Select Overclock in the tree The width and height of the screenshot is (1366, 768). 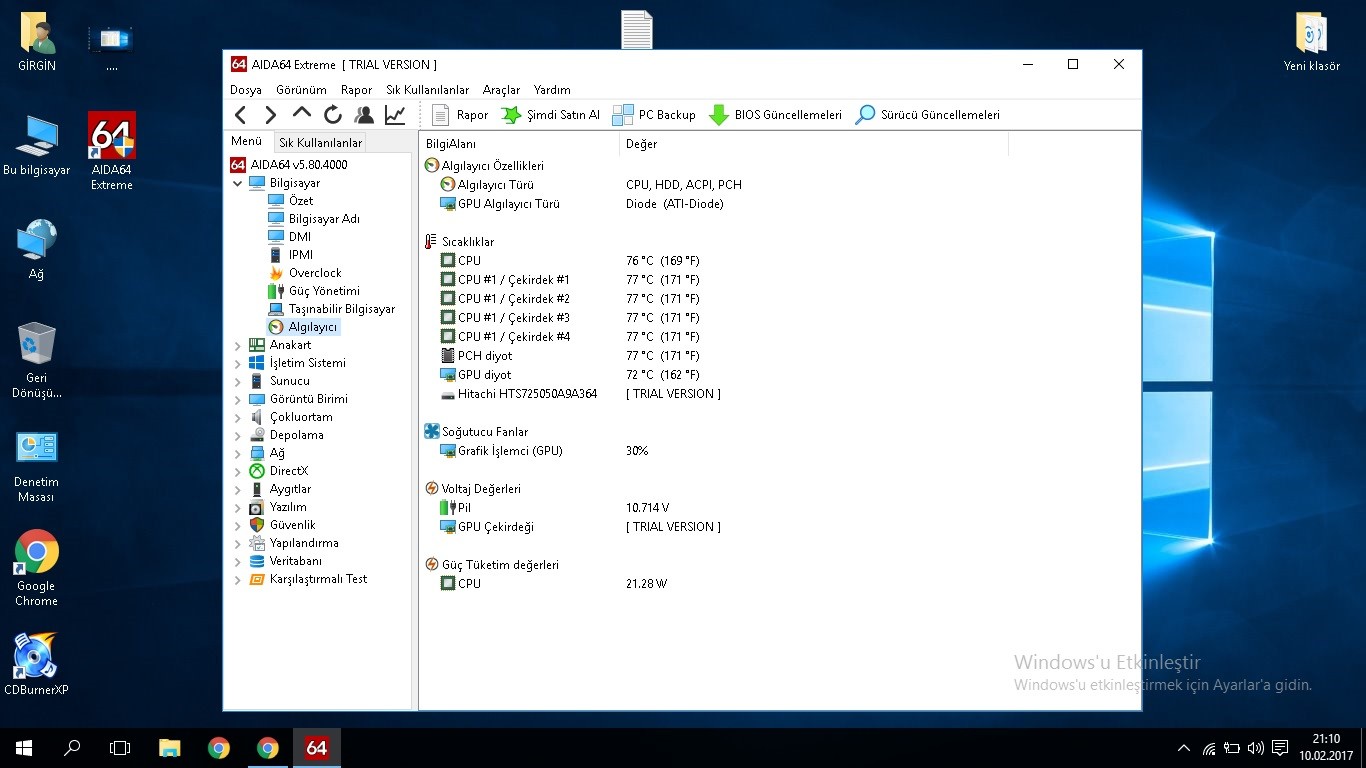(x=305, y=273)
